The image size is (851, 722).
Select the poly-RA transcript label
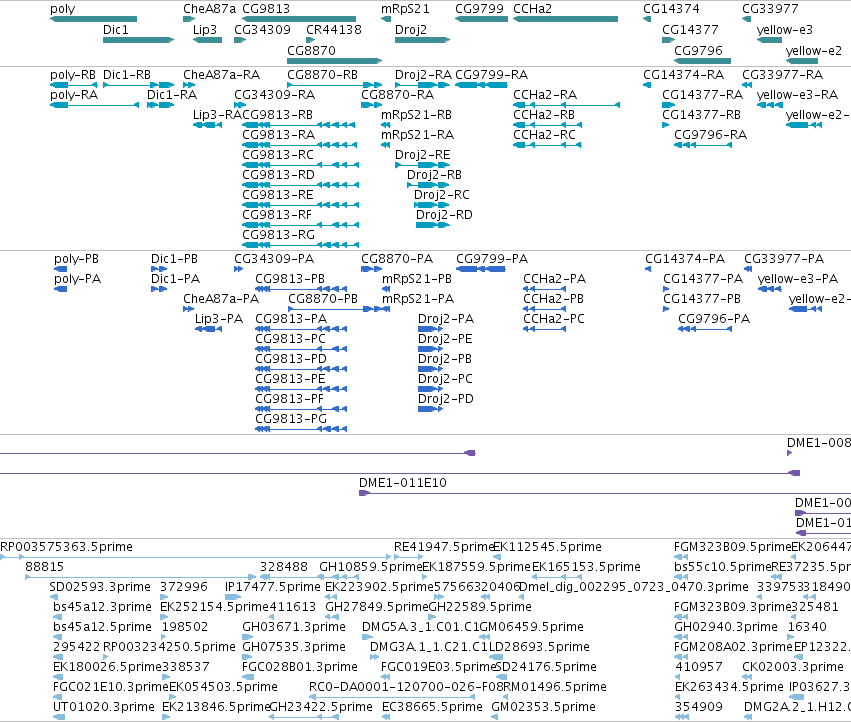pos(74,95)
